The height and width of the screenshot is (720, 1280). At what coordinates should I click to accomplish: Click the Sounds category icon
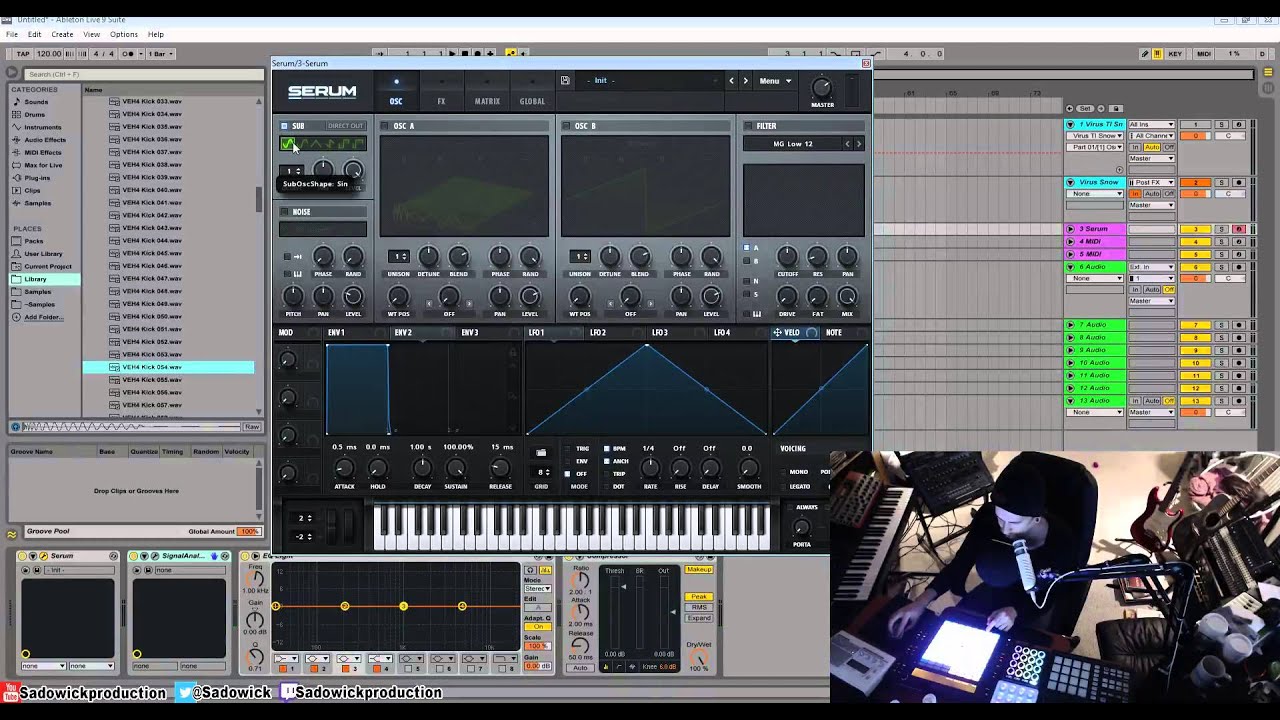pos(16,102)
